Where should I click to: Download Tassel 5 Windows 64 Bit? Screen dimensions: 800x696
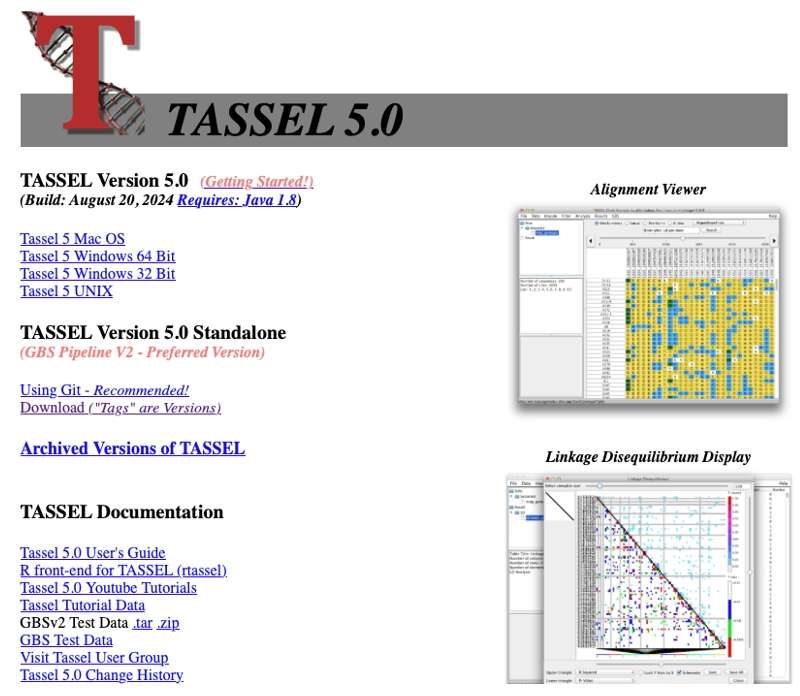click(97, 256)
